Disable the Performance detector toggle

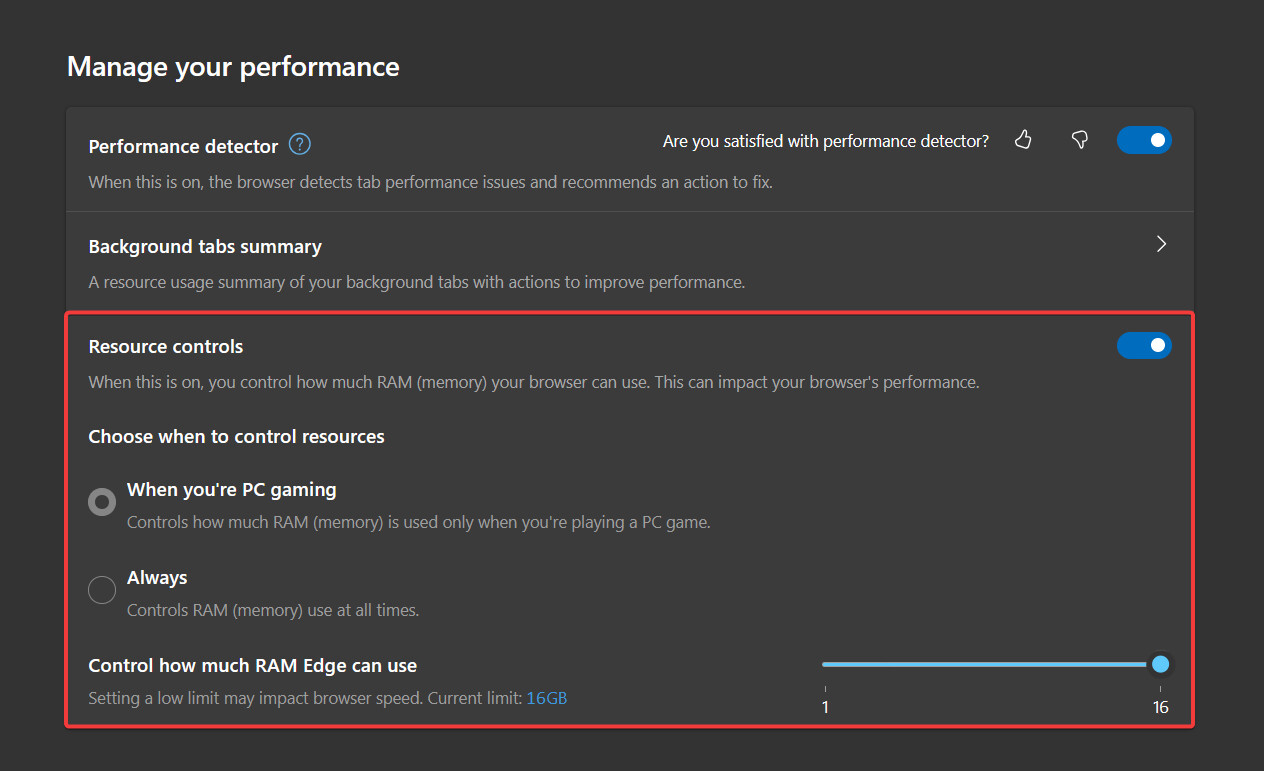click(1143, 140)
